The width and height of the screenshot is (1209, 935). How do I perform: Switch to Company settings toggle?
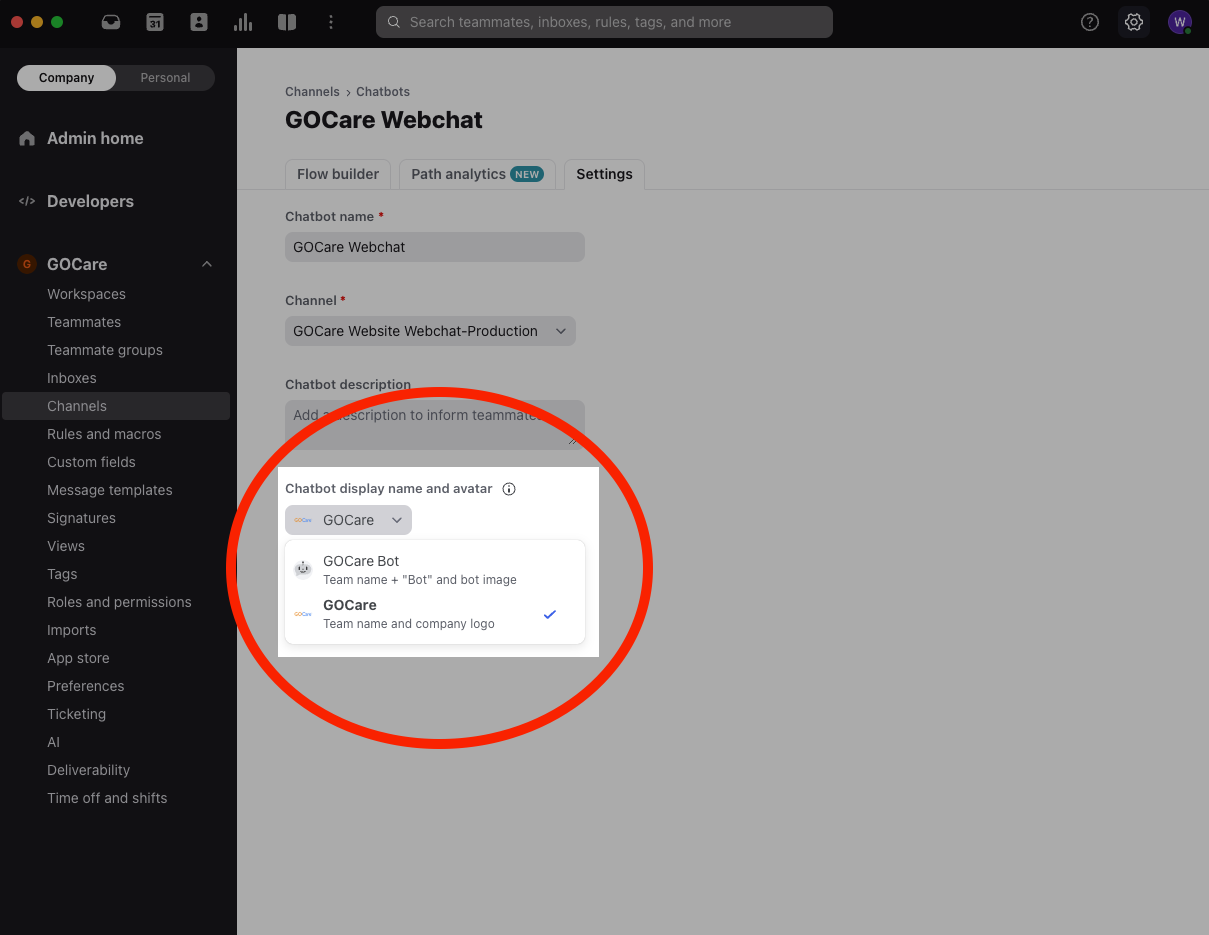pyautogui.click(x=67, y=78)
